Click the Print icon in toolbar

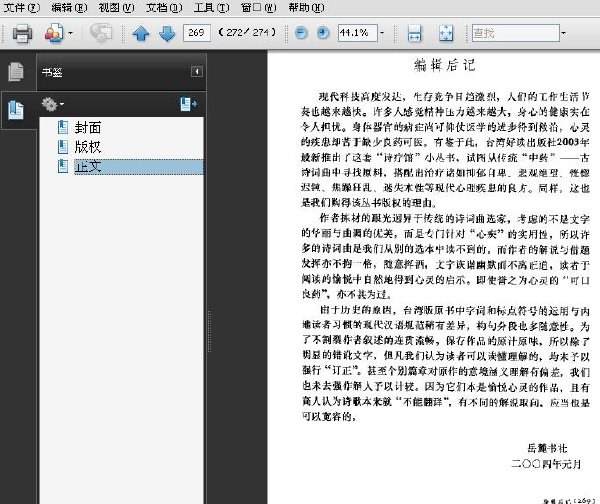point(22,33)
